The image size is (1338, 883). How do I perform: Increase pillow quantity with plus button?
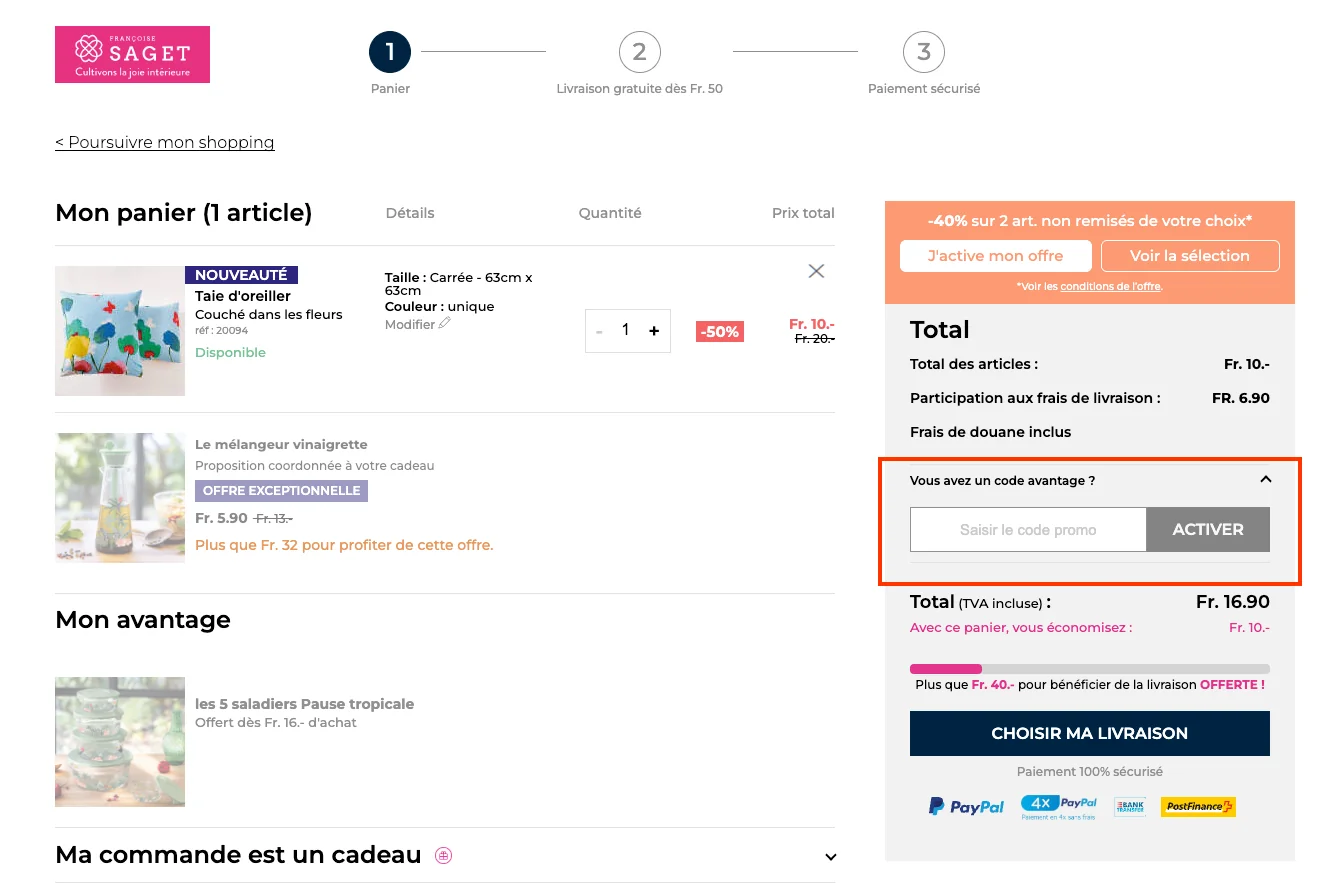654,330
